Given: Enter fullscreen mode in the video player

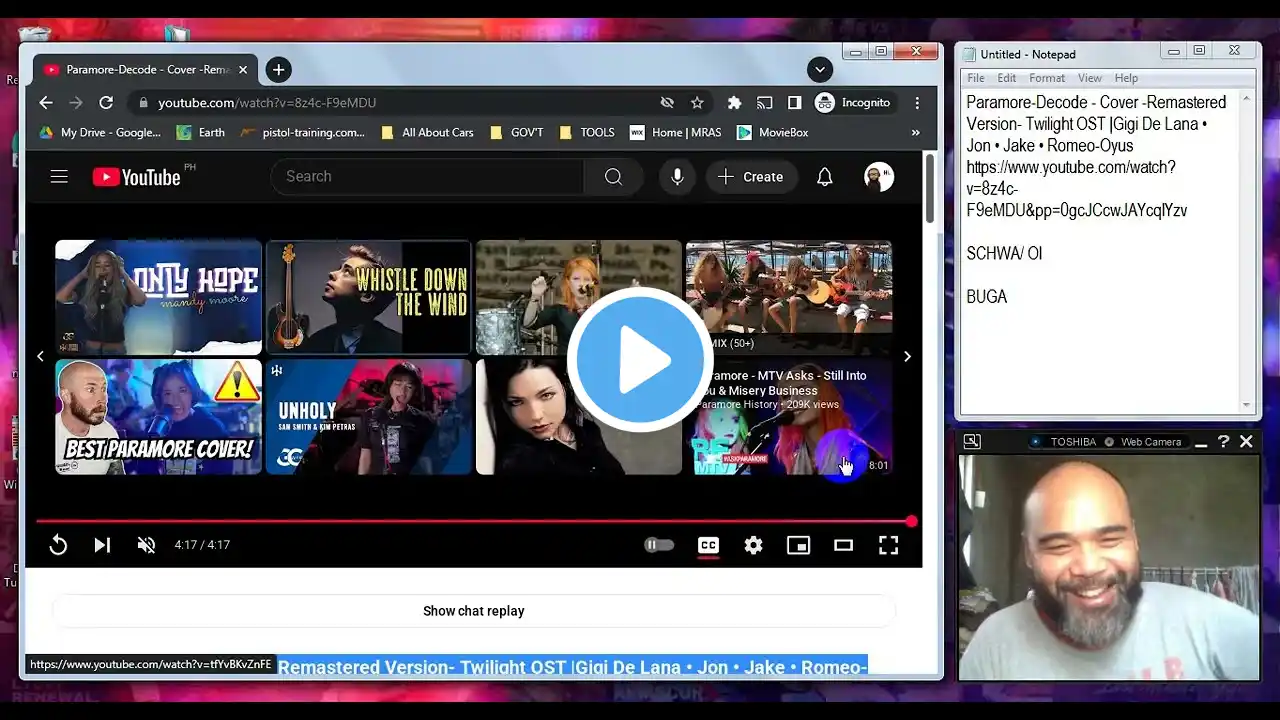Looking at the screenshot, I should [x=888, y=545].
